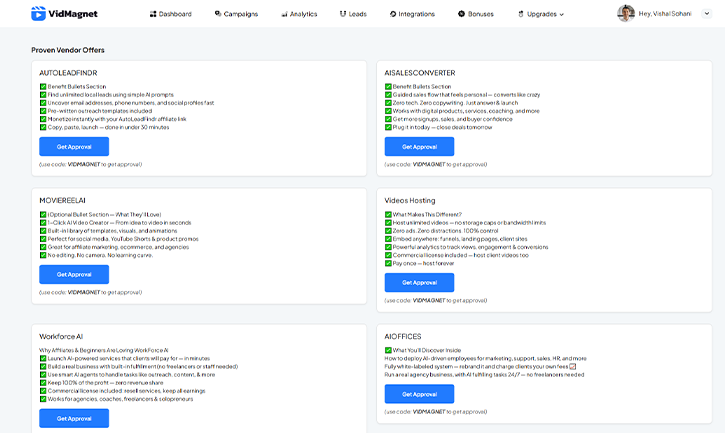Click the AISALESCONVERTER card title
The height and width of the screenshot is (433, 725).
pos(420,73)
